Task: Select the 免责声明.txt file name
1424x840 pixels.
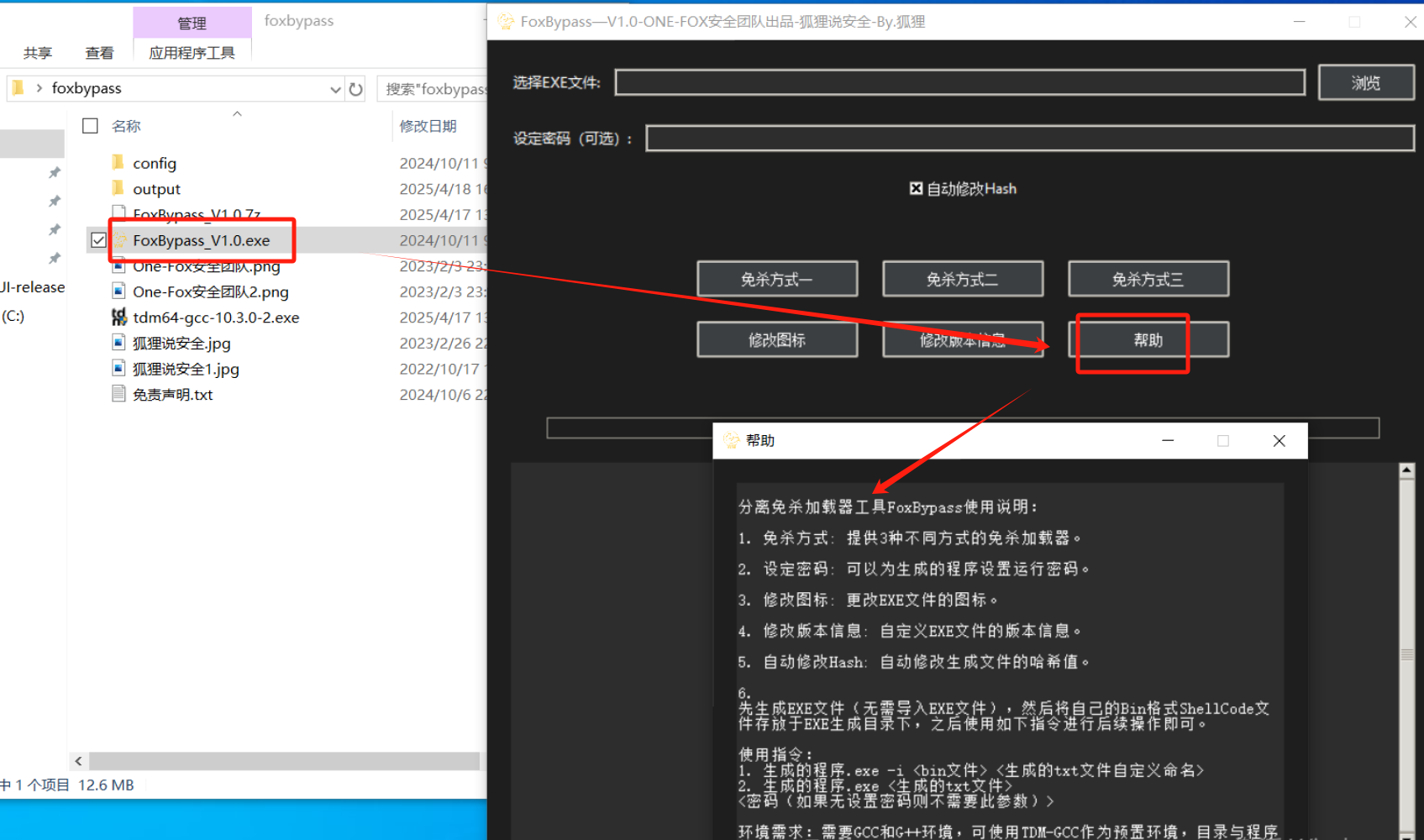Action: click(x=173, y=395)
